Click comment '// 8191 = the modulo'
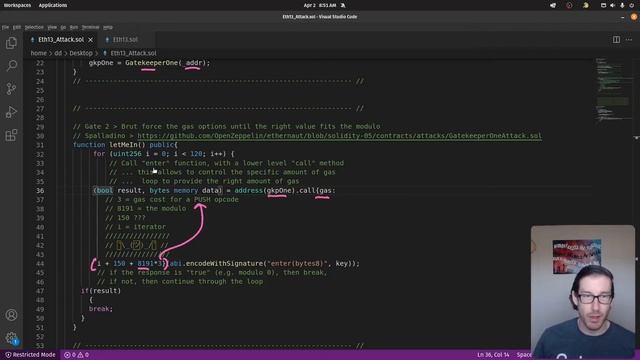The width and height of the screenshot is (640, 360). pyautogui.click(x=145, y=209)
